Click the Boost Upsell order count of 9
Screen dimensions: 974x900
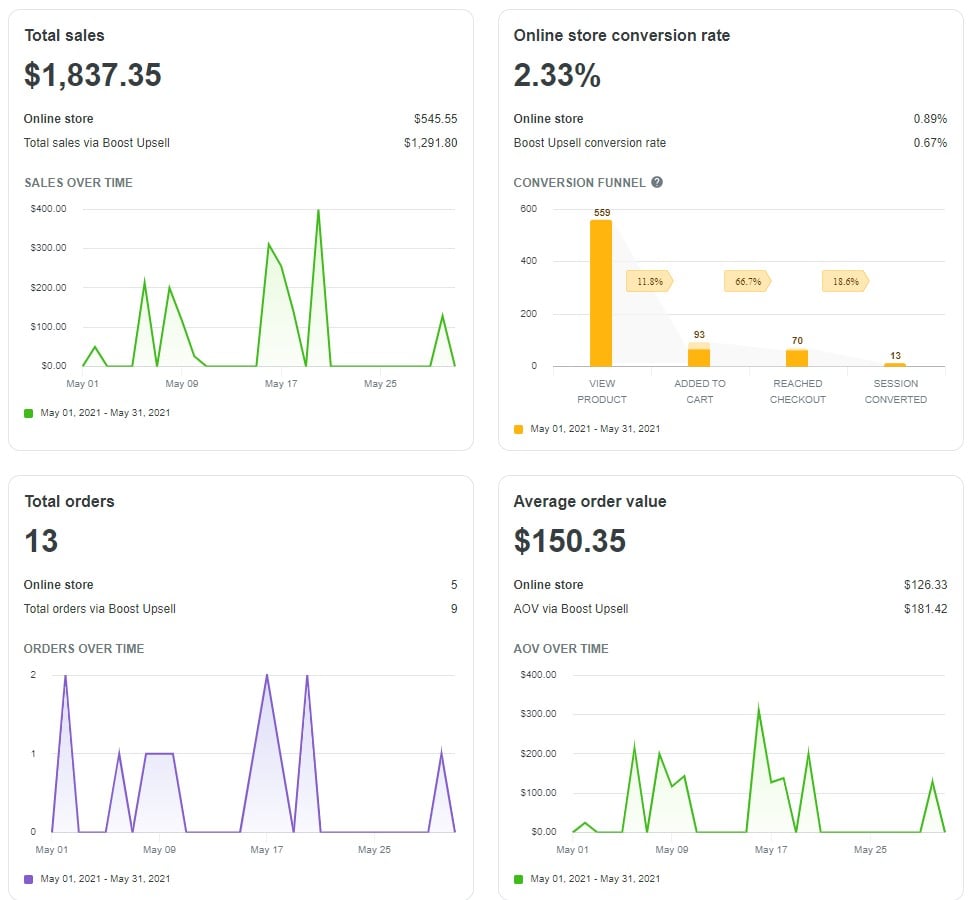454,609
